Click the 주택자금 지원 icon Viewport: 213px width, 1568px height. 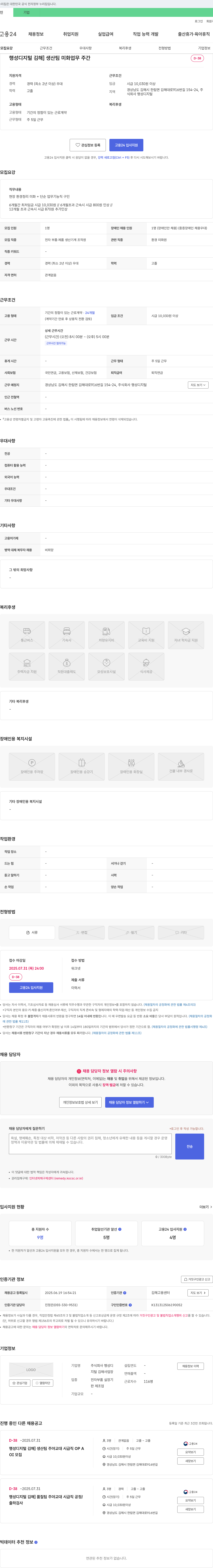click(x=27, y=667)
